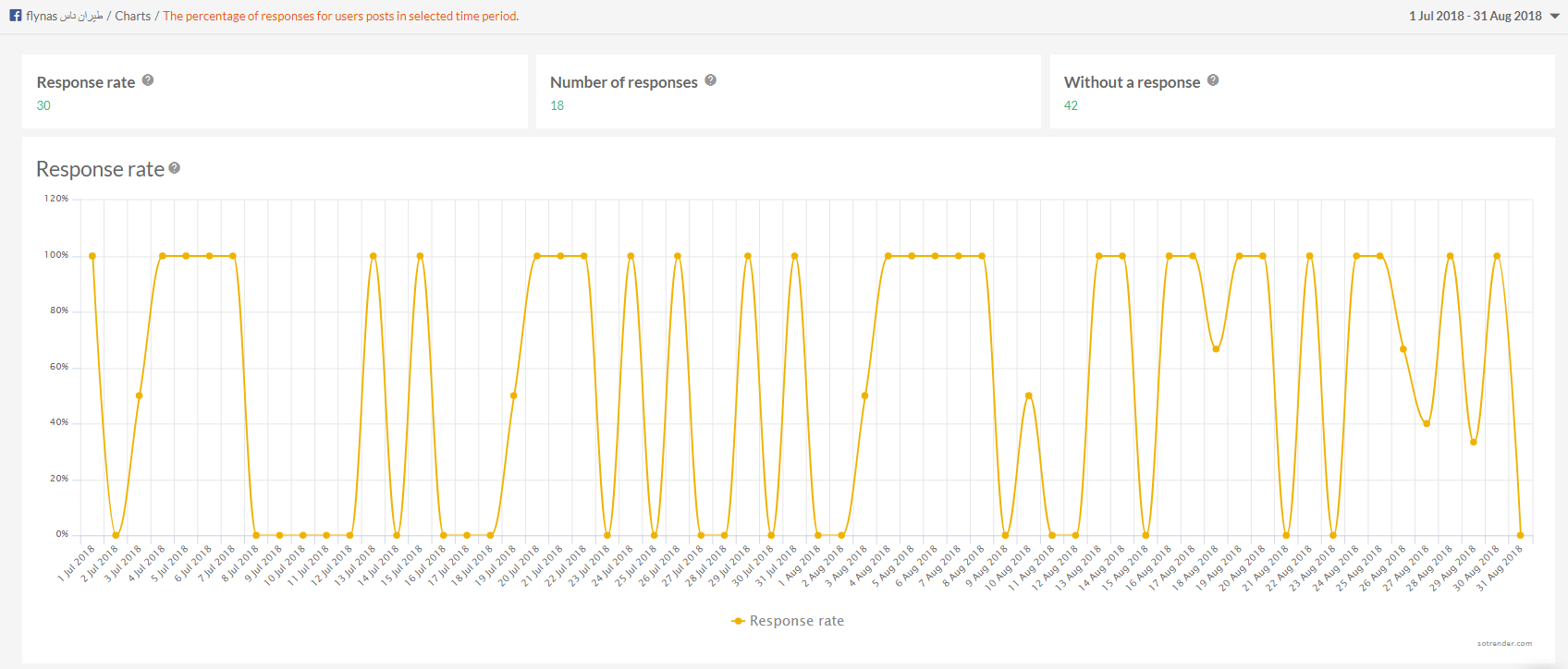
Task: Toggle the Response rate legend series
Action: click(796, 621)
